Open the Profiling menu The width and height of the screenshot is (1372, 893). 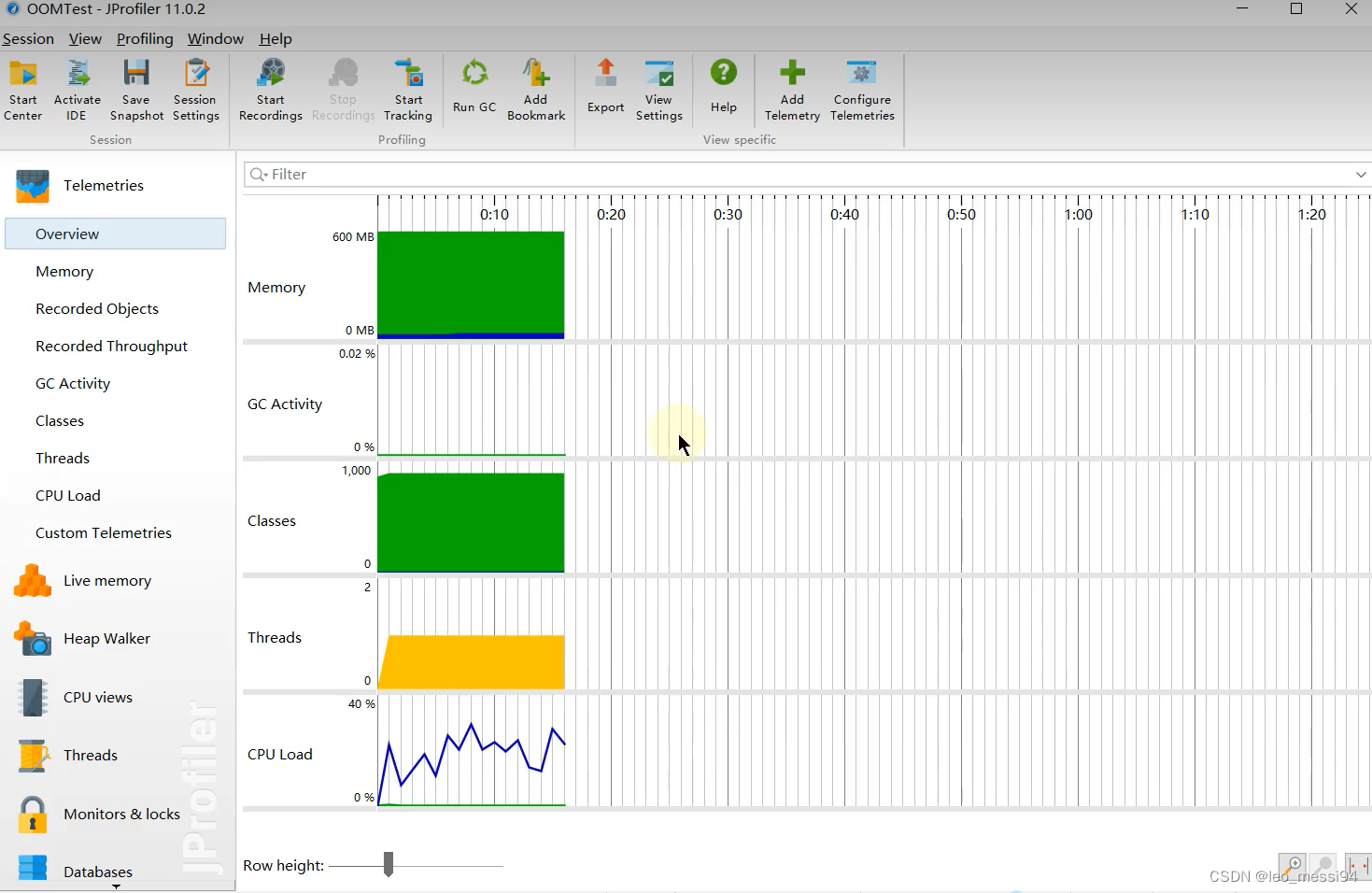click(145, 39)
